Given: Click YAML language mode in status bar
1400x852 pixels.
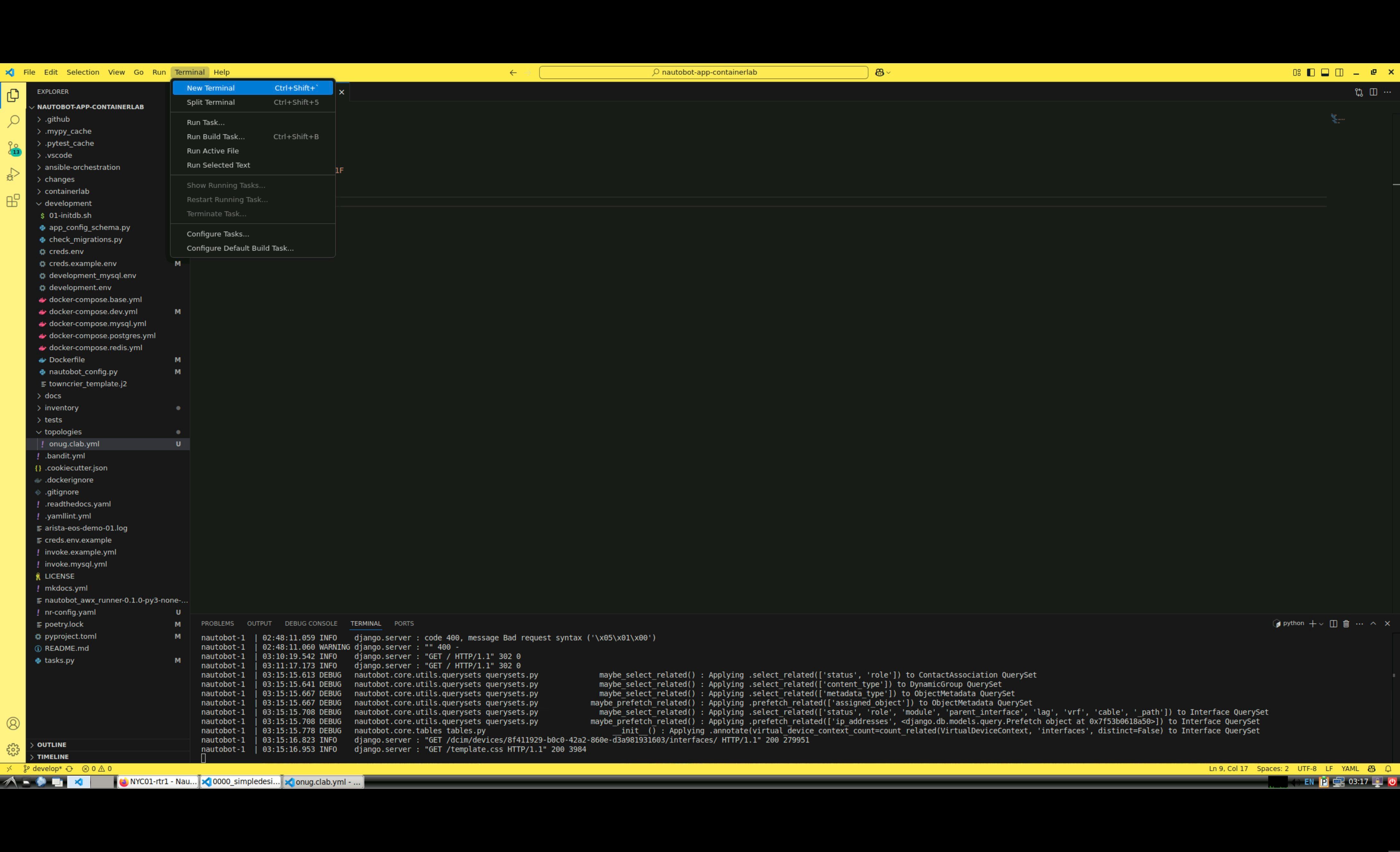Looking at the screenshot, I should point(1350,769).
